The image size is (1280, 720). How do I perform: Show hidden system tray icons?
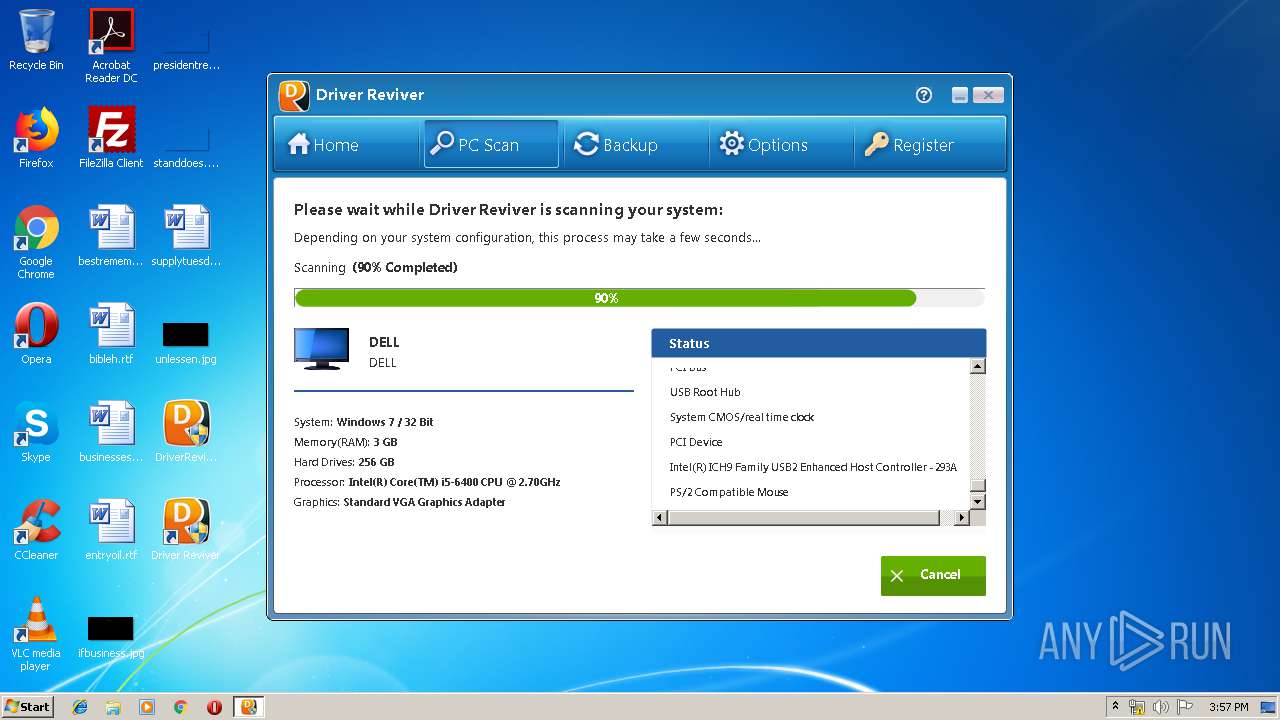1115,707
